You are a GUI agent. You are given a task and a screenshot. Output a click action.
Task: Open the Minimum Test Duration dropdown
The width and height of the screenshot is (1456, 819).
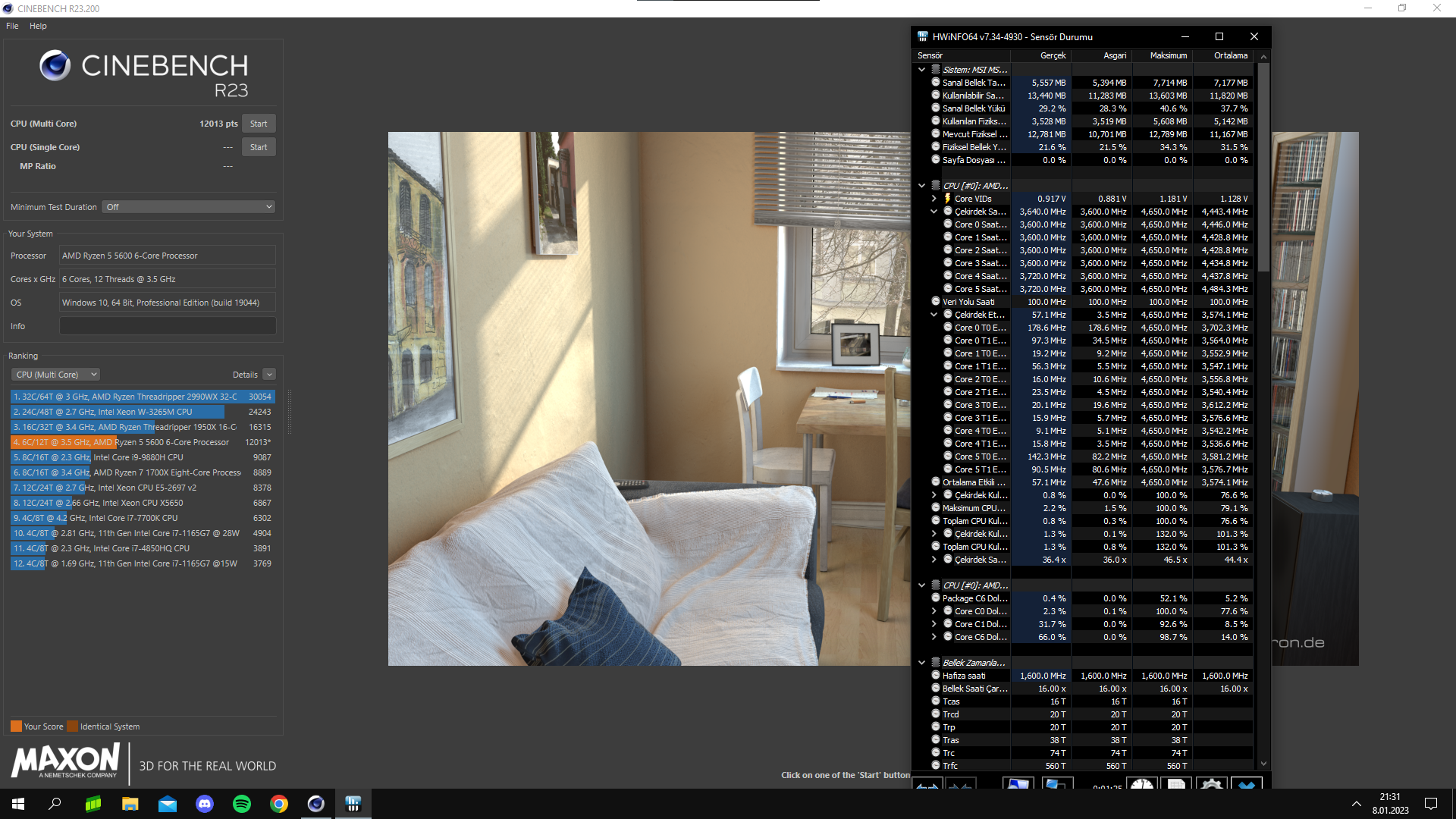[188, 207]
